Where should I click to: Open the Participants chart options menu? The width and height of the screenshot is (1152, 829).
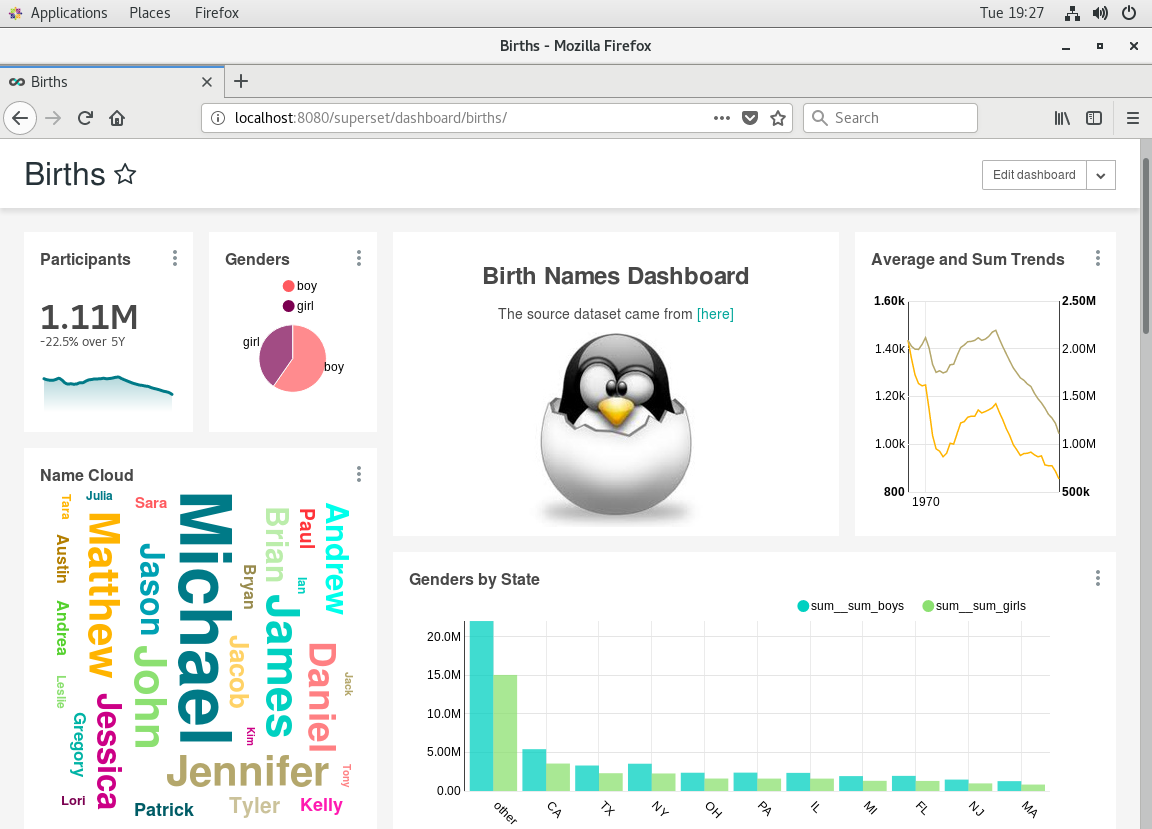pyautogui.click(x=175, y=259)
